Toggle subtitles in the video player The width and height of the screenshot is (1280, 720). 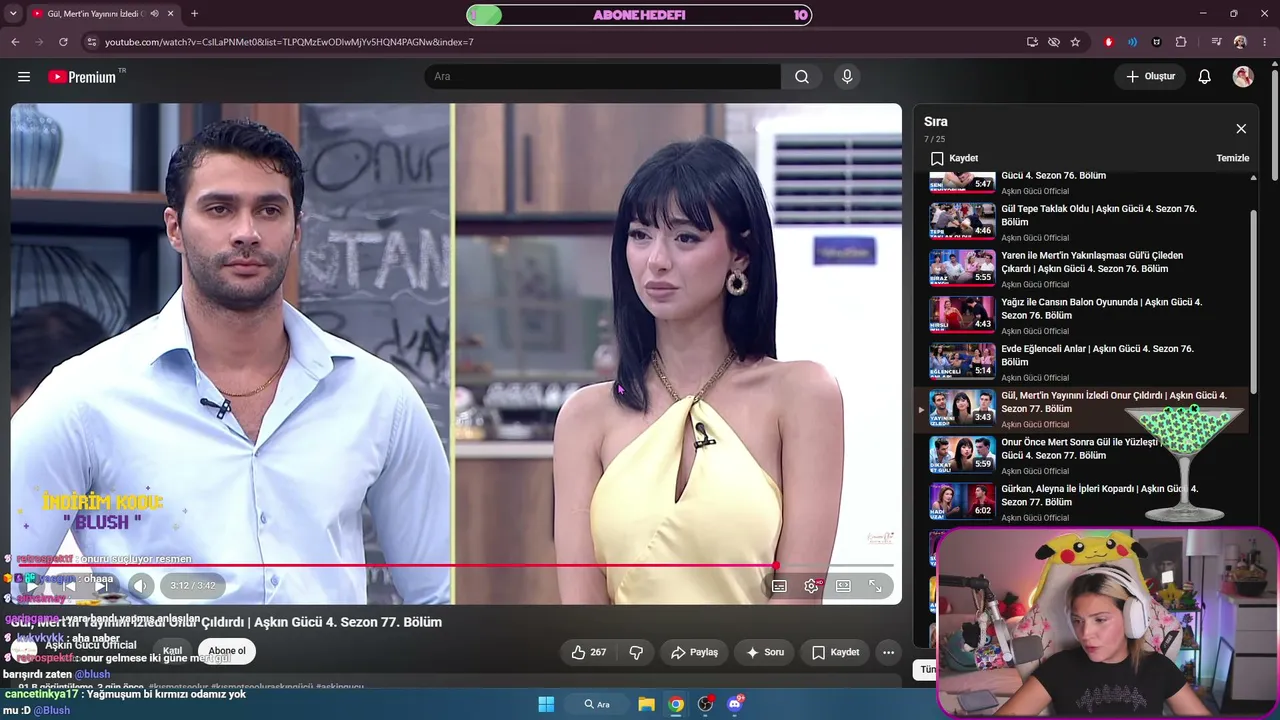[x=779, y=586]
